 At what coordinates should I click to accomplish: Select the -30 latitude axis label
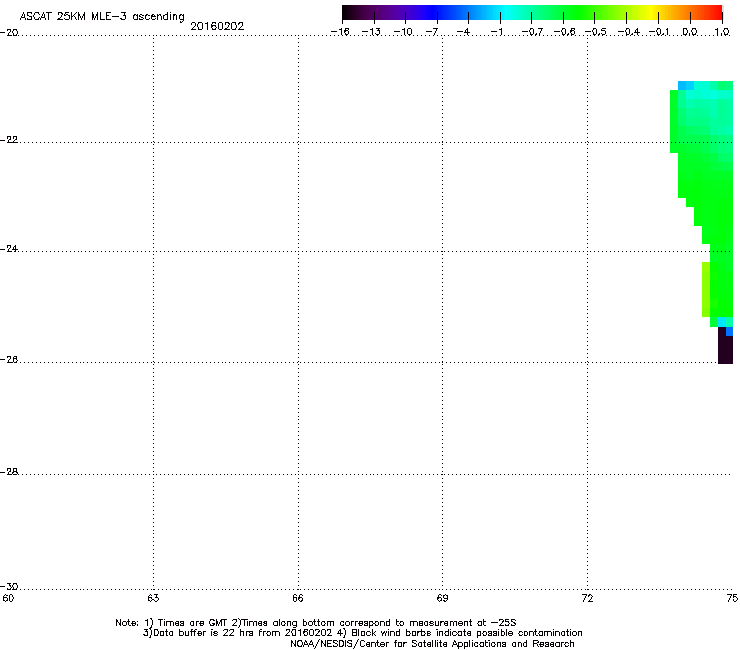9,586
